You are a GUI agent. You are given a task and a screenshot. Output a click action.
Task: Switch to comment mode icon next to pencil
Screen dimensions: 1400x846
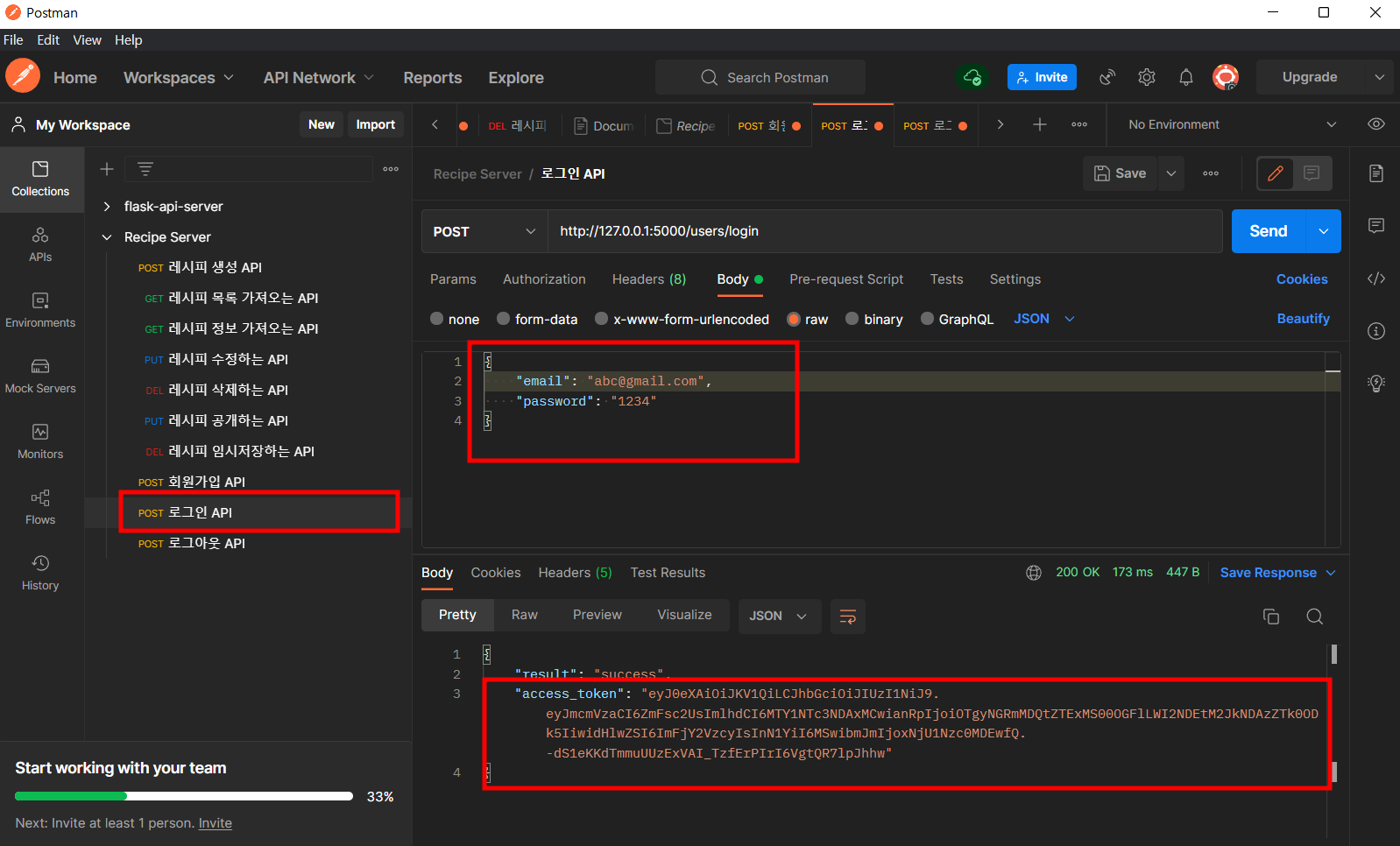pyautogui.click(x=1312, y=173)
